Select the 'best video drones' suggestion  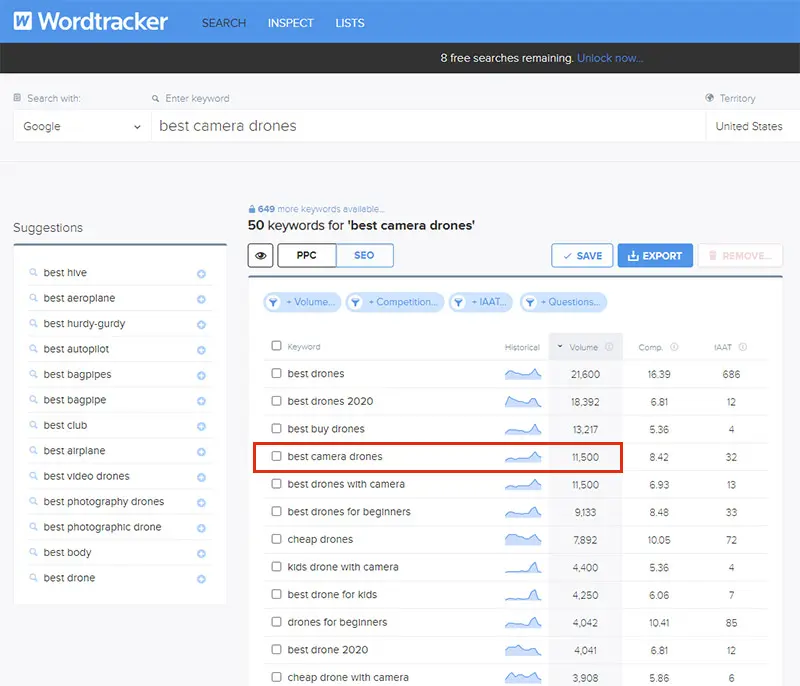(x=87, y=476)
